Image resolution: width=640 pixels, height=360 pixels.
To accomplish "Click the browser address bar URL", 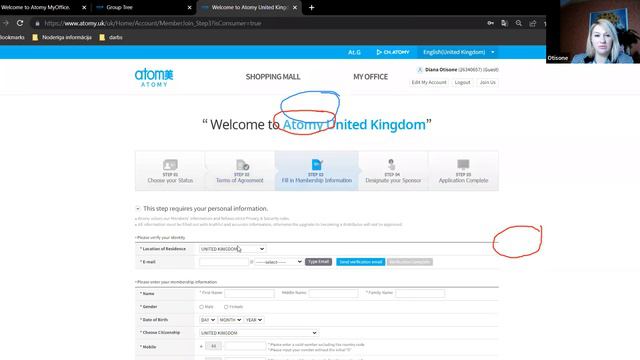I will pos(153,23).
